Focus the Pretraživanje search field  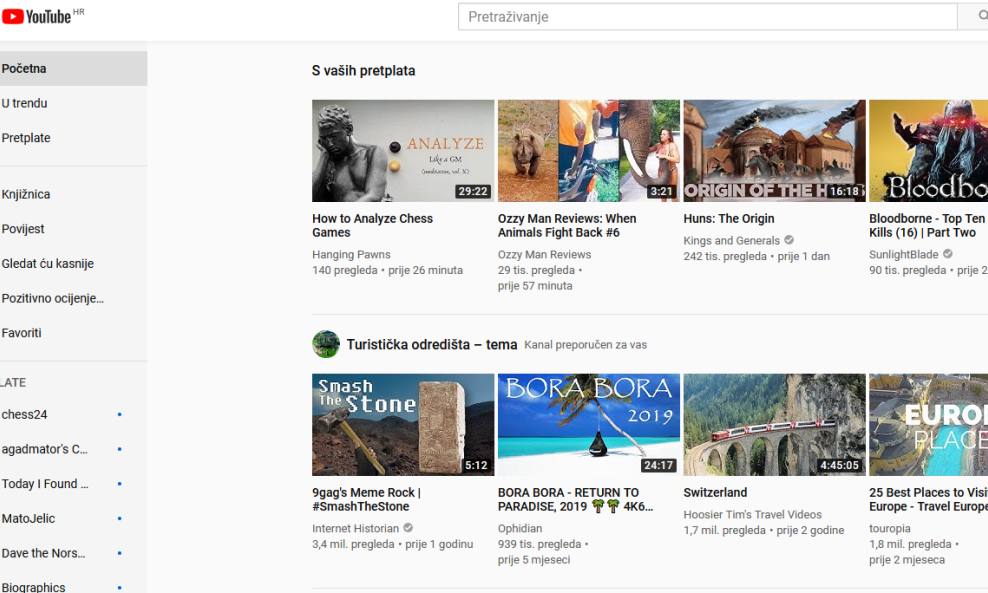705,17
